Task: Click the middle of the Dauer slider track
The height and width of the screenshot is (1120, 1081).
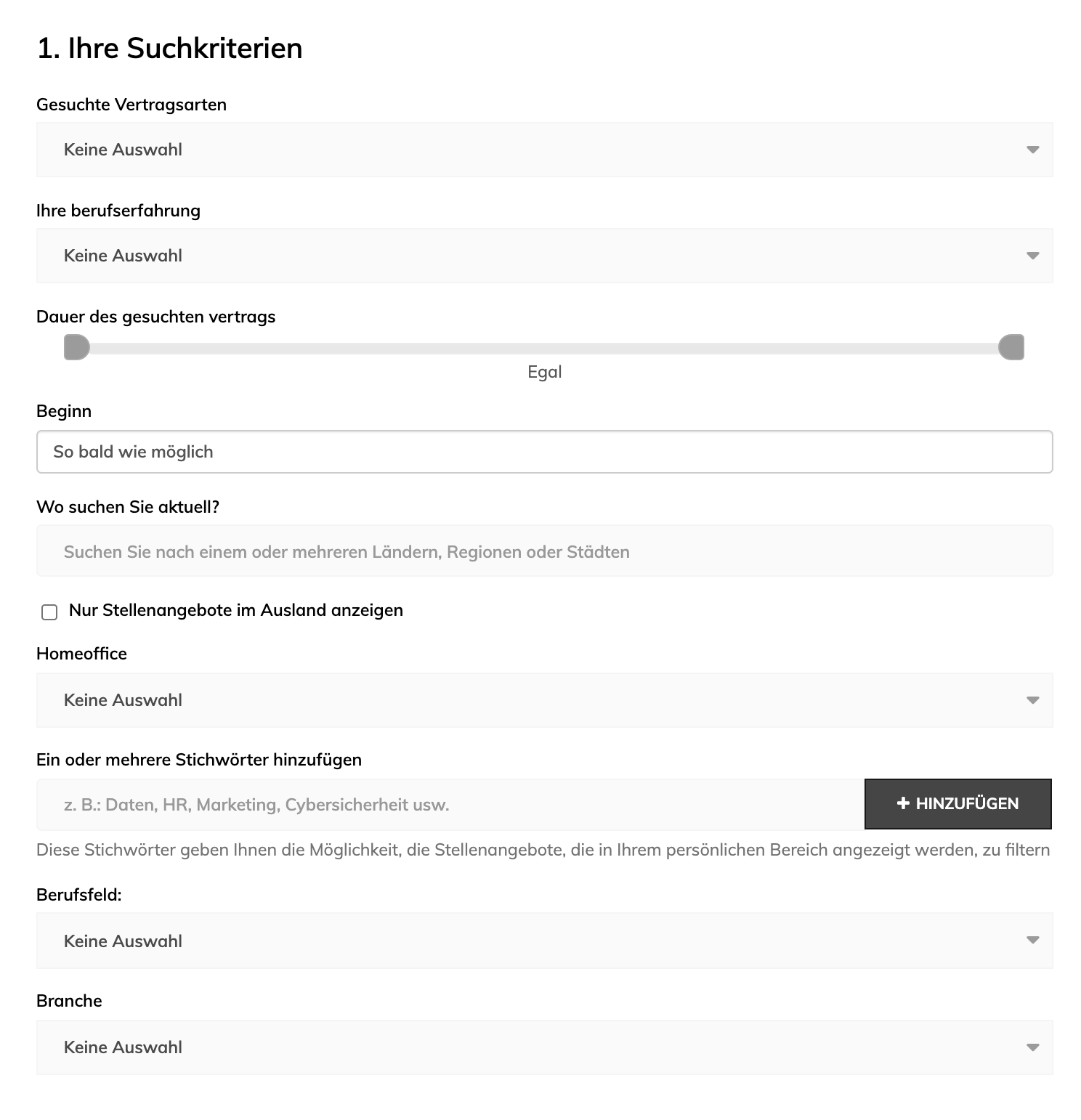Action: click(x=544, y=348)
